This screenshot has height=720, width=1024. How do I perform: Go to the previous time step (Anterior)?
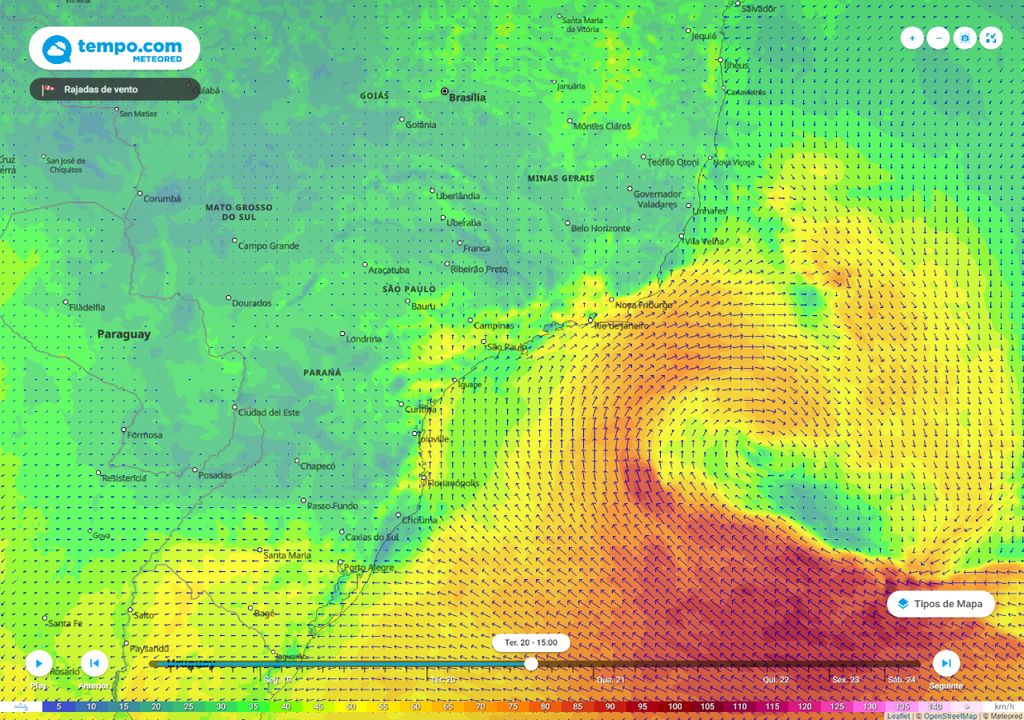click(x=94, y=663)
